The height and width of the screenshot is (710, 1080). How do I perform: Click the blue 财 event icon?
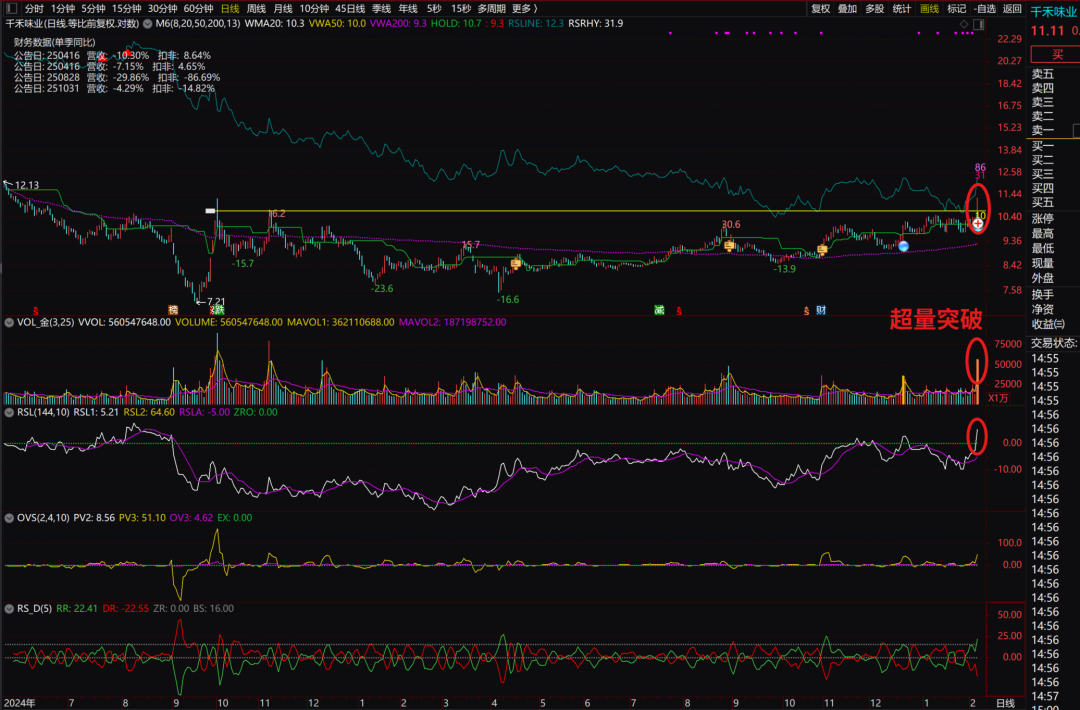[x=821, y=311]
